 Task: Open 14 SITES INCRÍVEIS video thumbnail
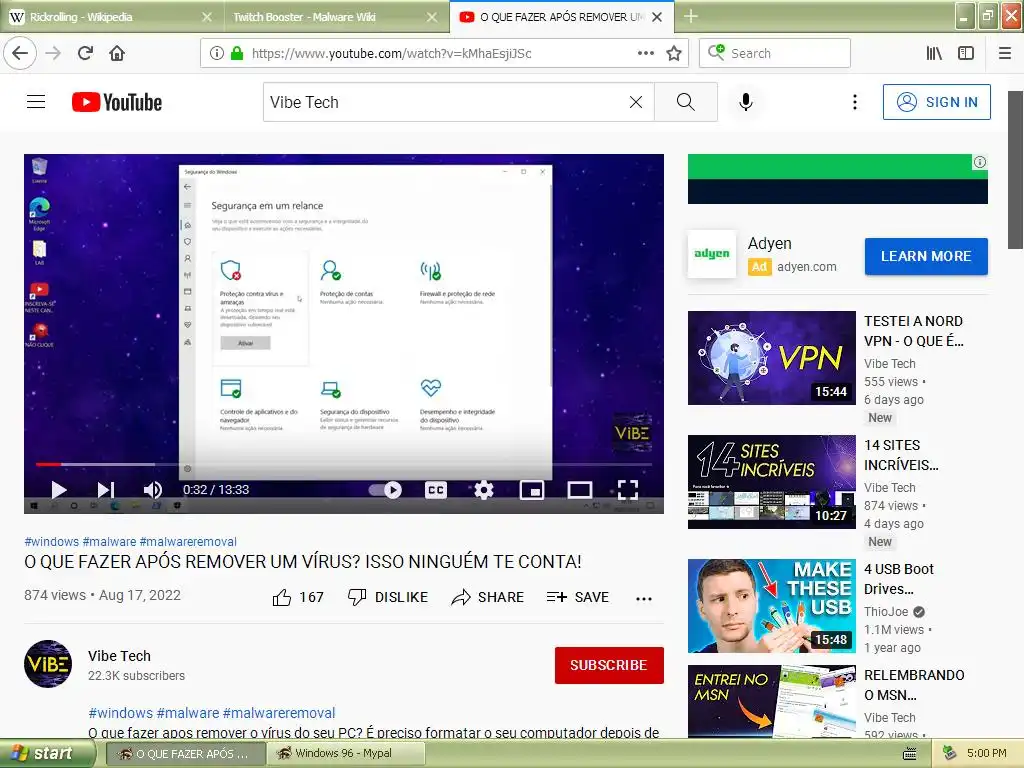click(x=772, y=482)
